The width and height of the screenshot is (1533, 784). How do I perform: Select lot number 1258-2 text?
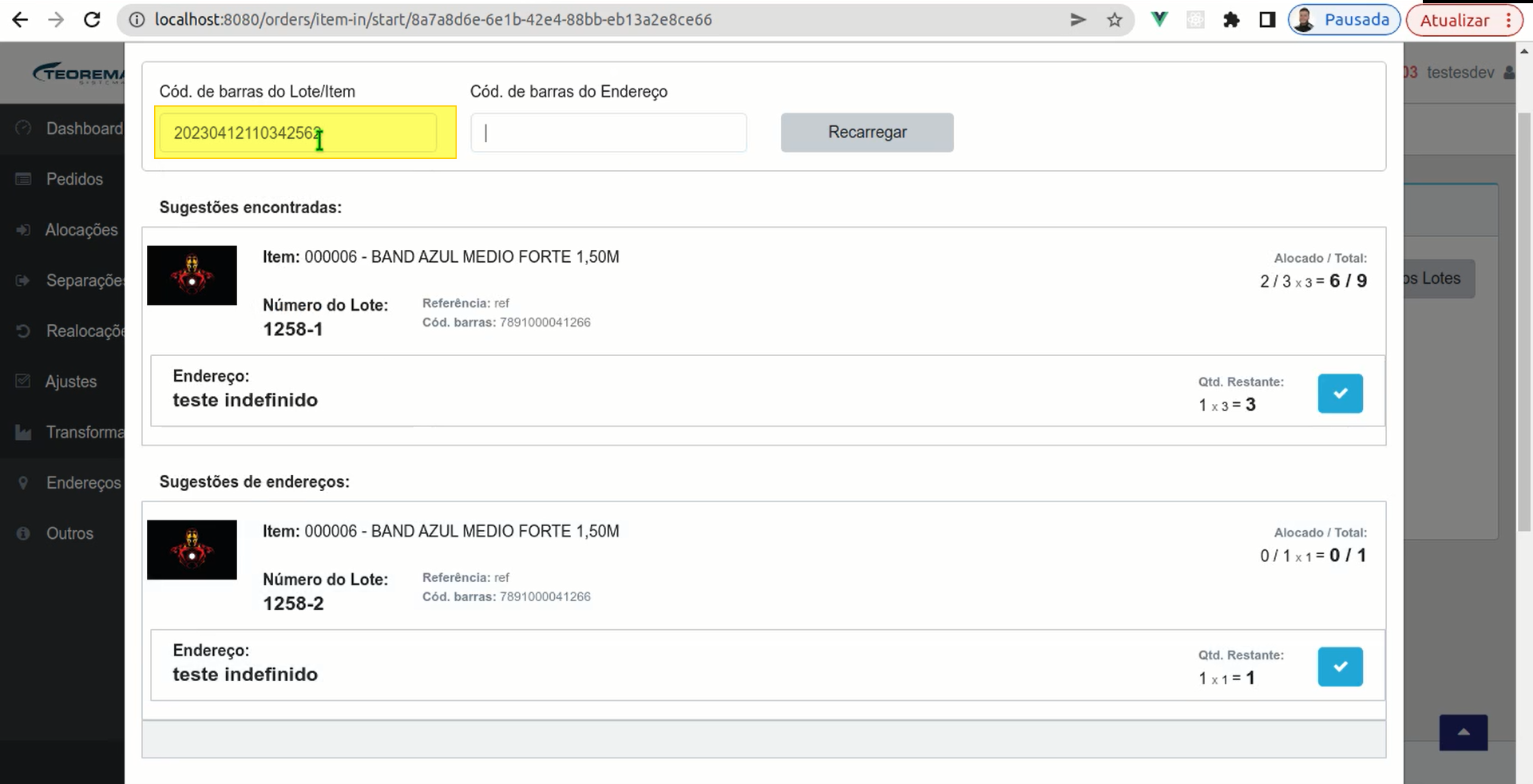click(x=294, y=604)
